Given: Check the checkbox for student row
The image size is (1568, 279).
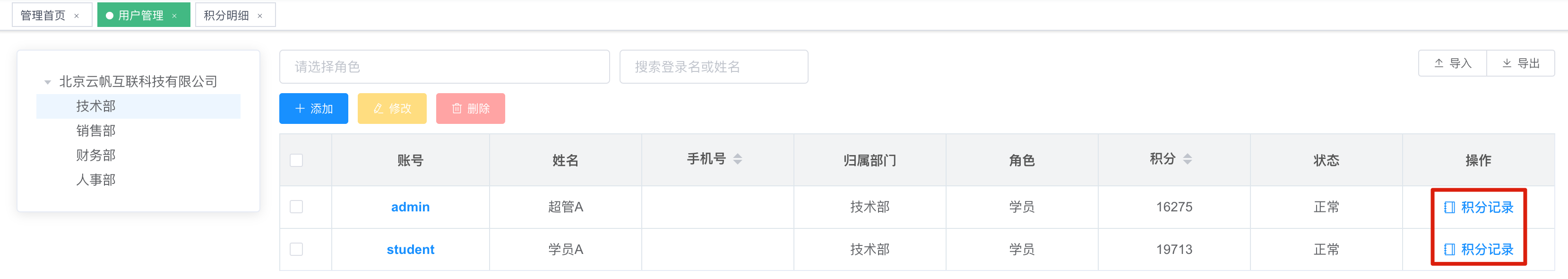Looking at the screenshot, I should tap(296, 249).
